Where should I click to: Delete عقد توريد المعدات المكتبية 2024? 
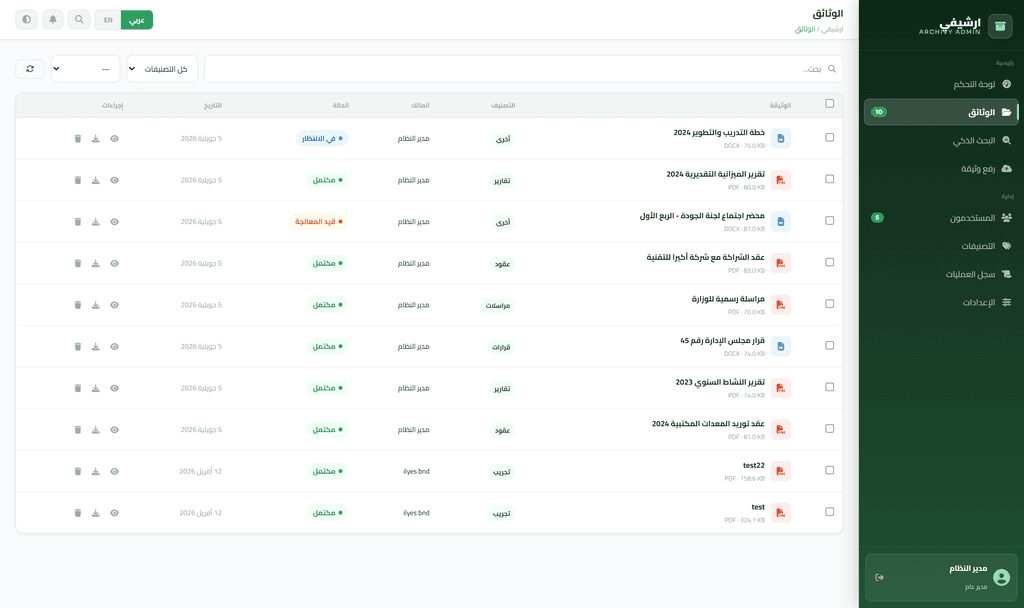78,430
